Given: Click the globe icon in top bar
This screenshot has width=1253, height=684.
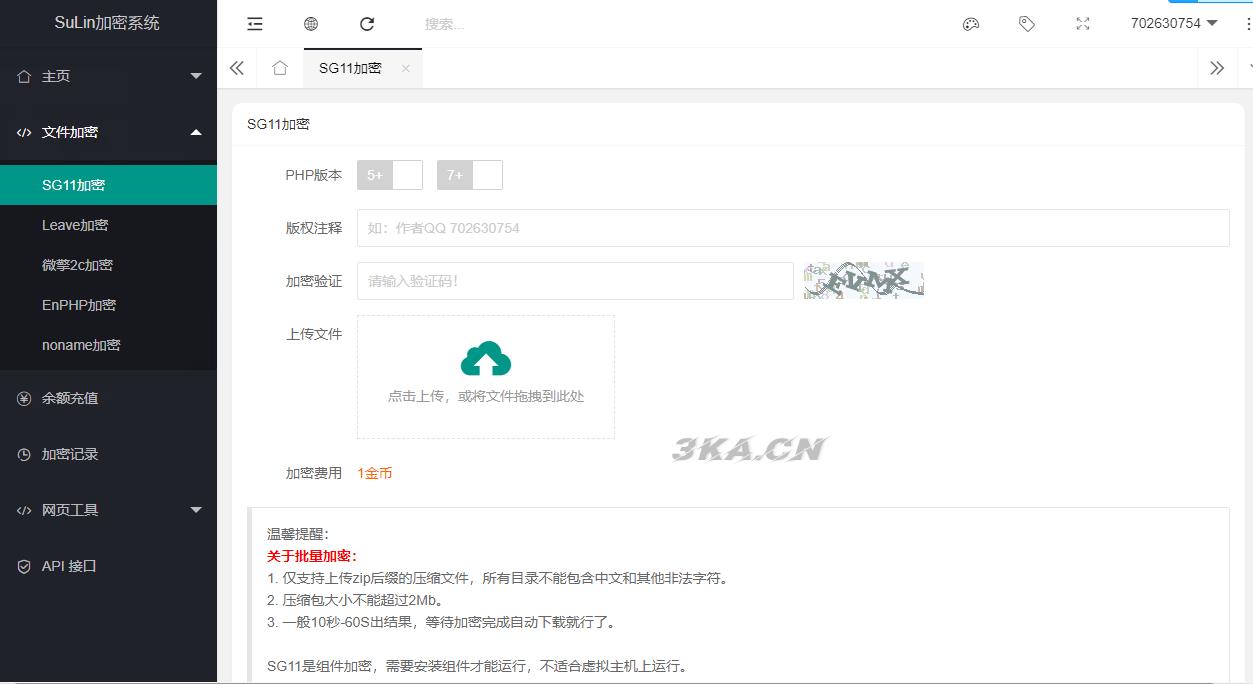Looking at the screenshot, I should [311, 24].
